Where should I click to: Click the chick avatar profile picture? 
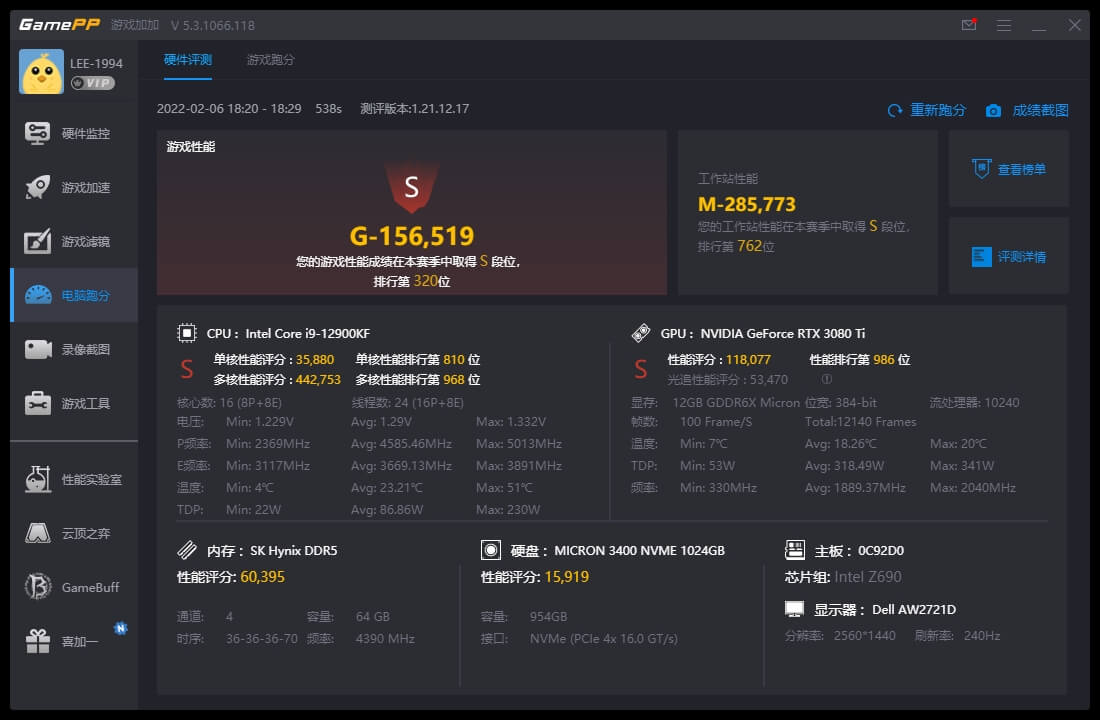point(41,72)
